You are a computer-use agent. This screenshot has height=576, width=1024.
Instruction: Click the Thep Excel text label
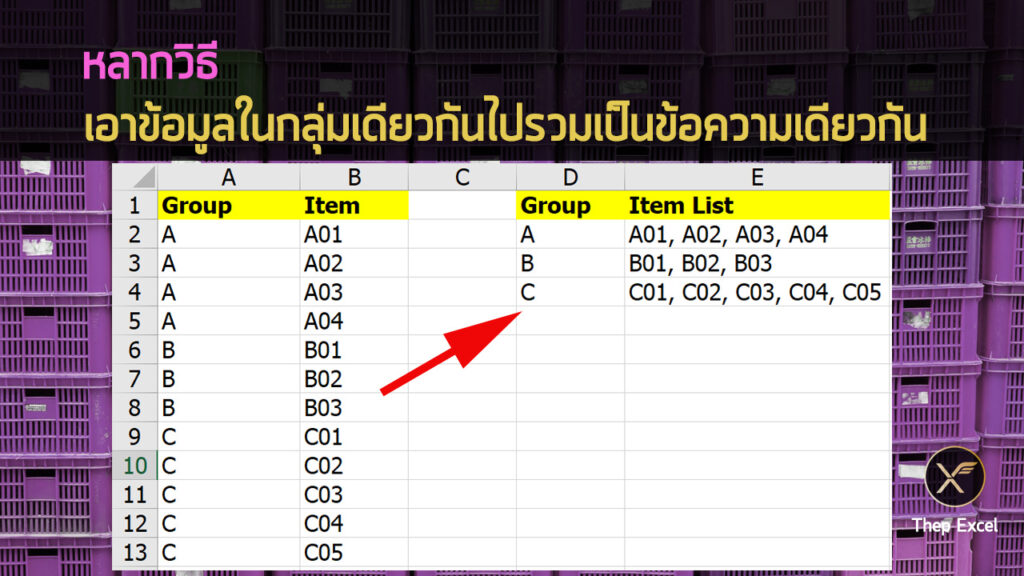954,525
